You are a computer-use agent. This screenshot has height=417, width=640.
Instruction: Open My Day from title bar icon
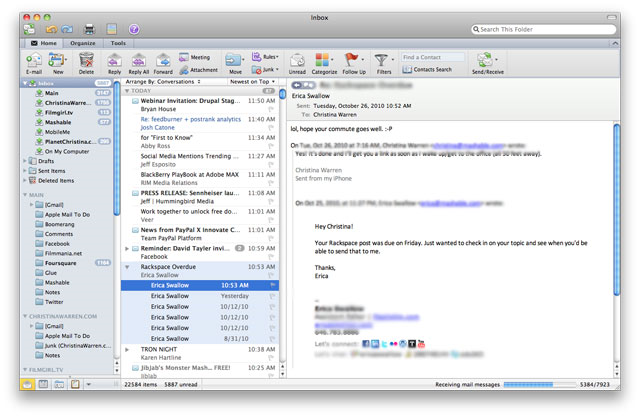click(111, 29)
